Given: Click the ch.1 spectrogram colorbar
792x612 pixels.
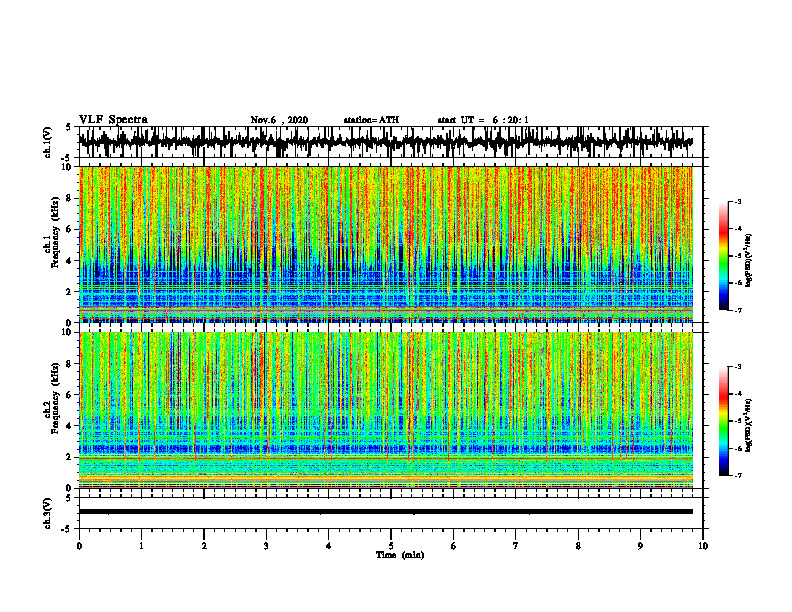Looking at the screenshot, I should click(724, 256).
